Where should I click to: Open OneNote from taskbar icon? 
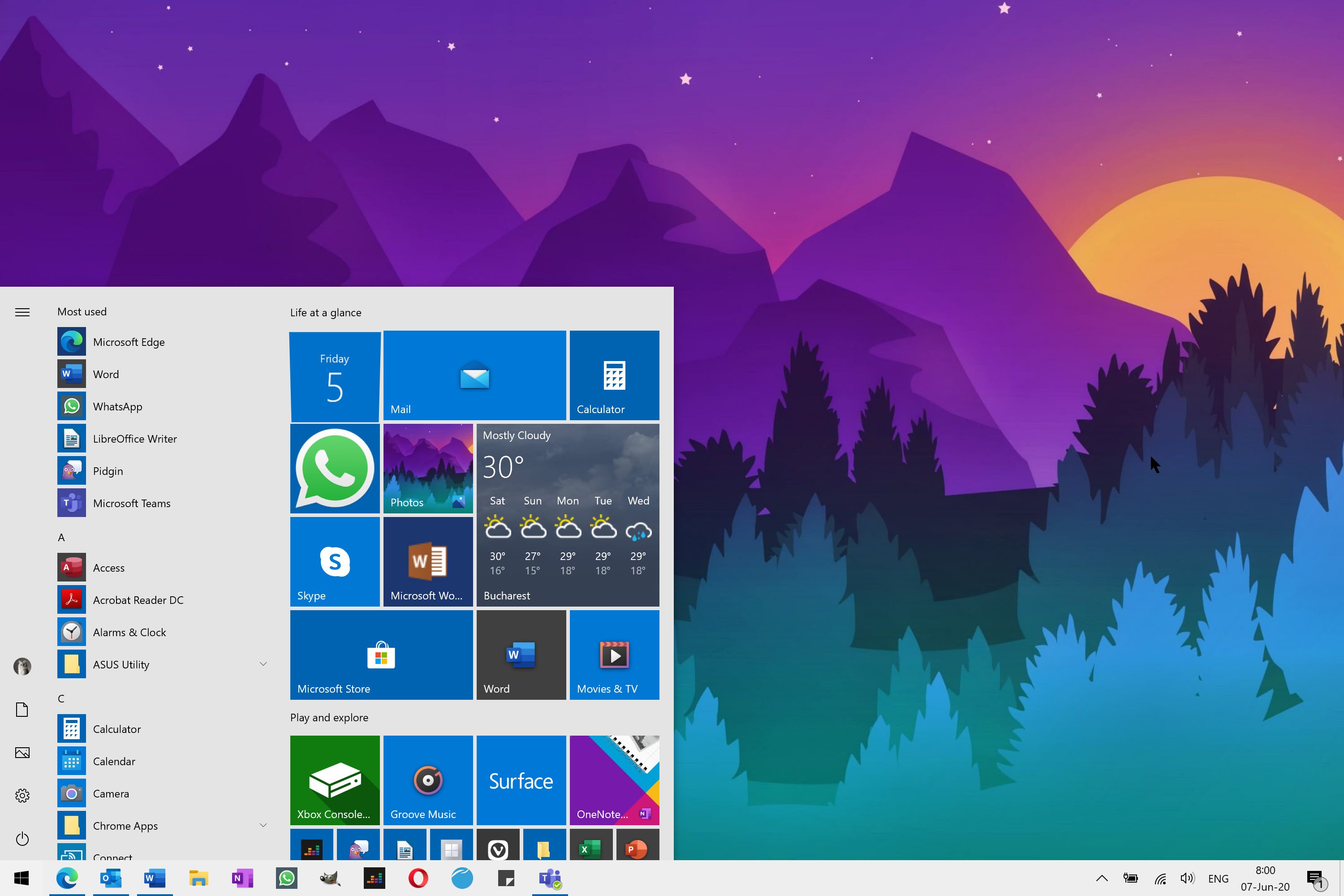tap(243, 878)
